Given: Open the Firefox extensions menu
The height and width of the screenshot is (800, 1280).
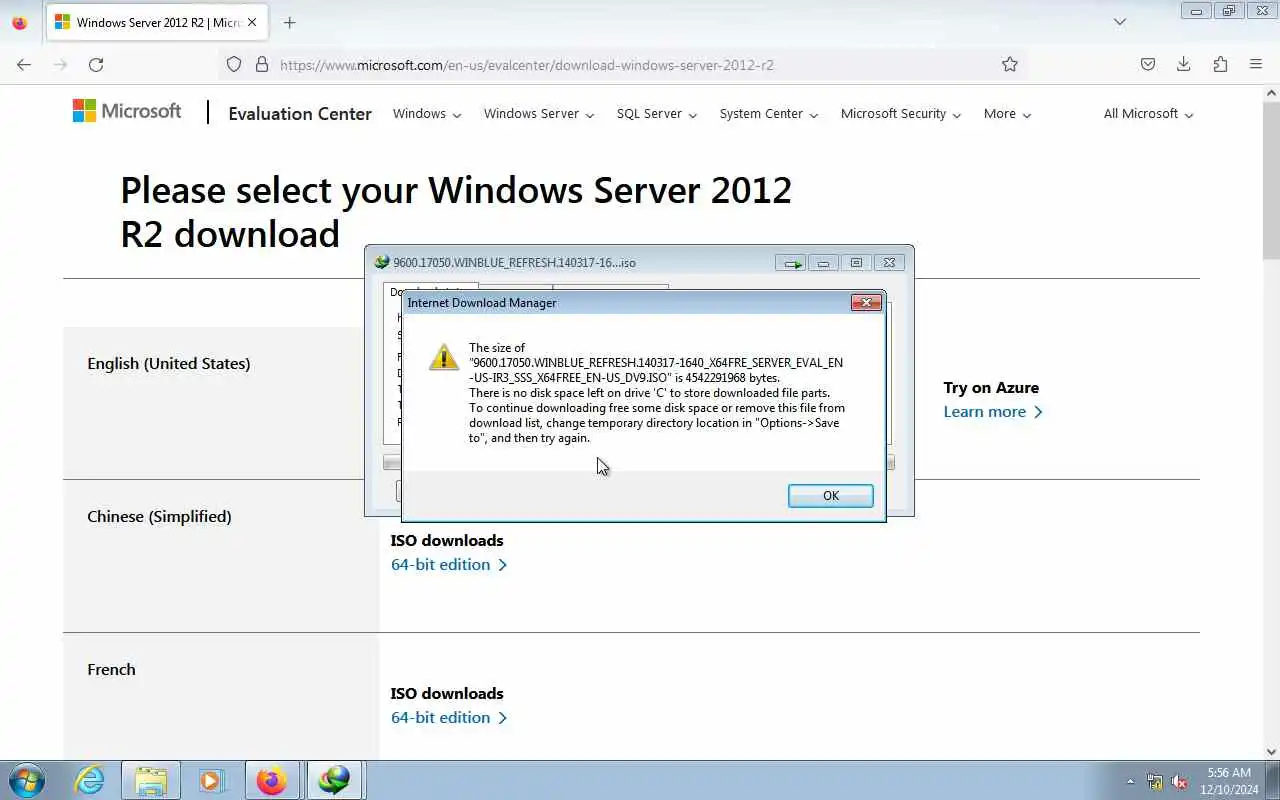Looking at the screenshot, I should coord(1220,64).
